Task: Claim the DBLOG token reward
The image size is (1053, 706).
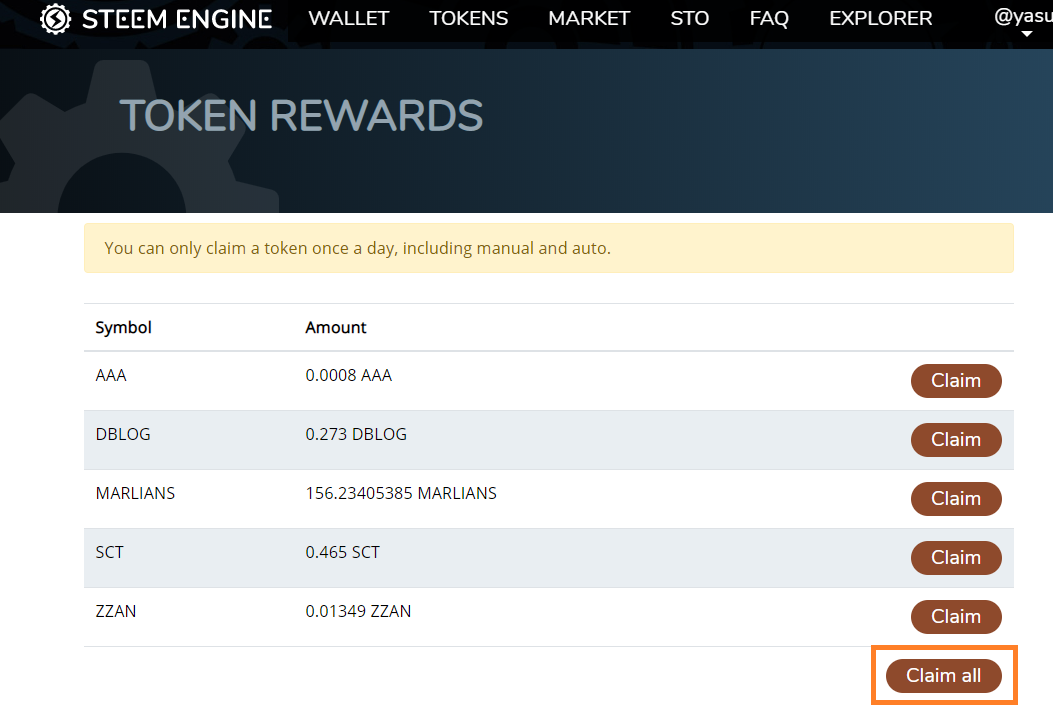Action: coord(955,440)
